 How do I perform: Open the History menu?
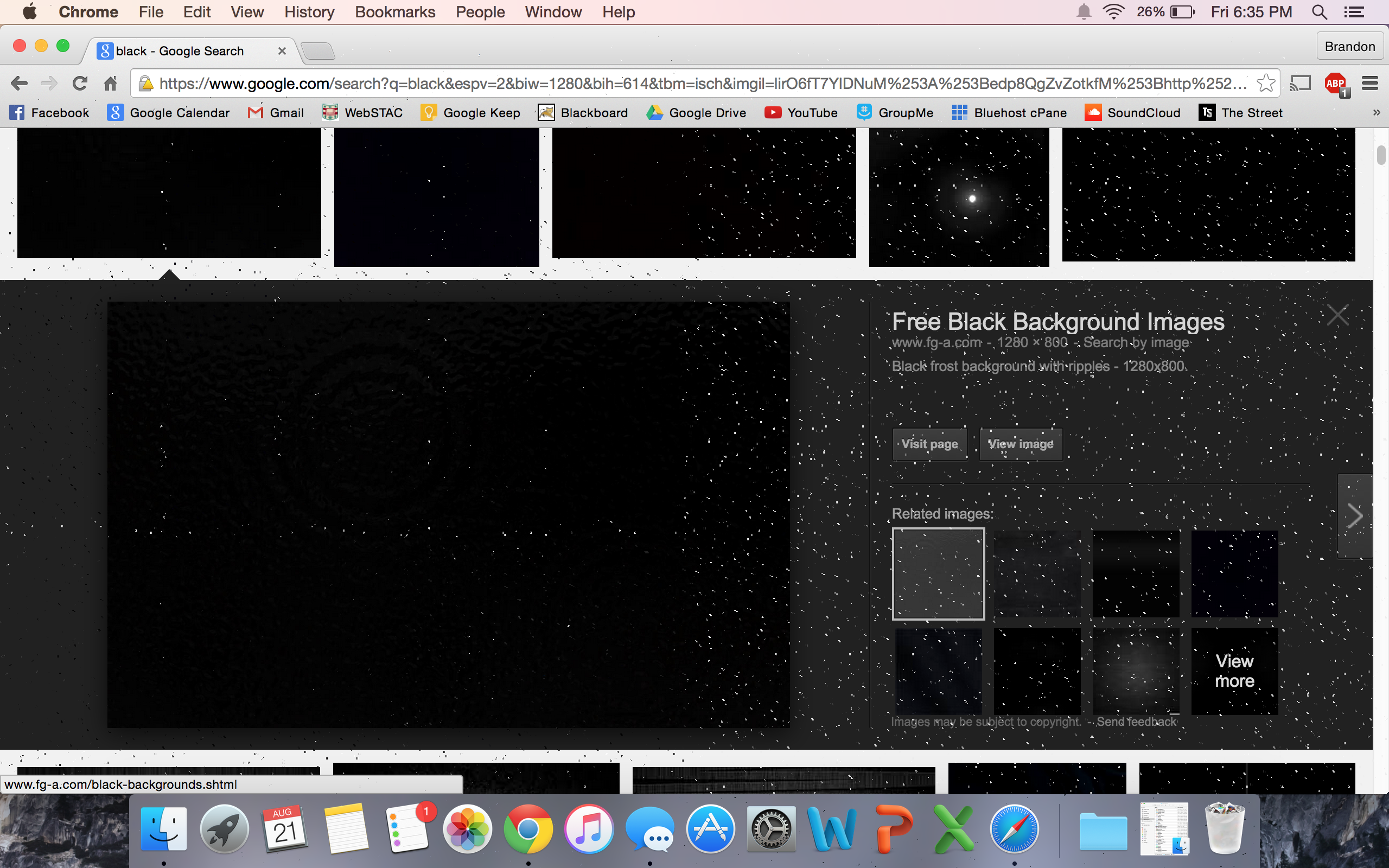[x=309, y=12]
